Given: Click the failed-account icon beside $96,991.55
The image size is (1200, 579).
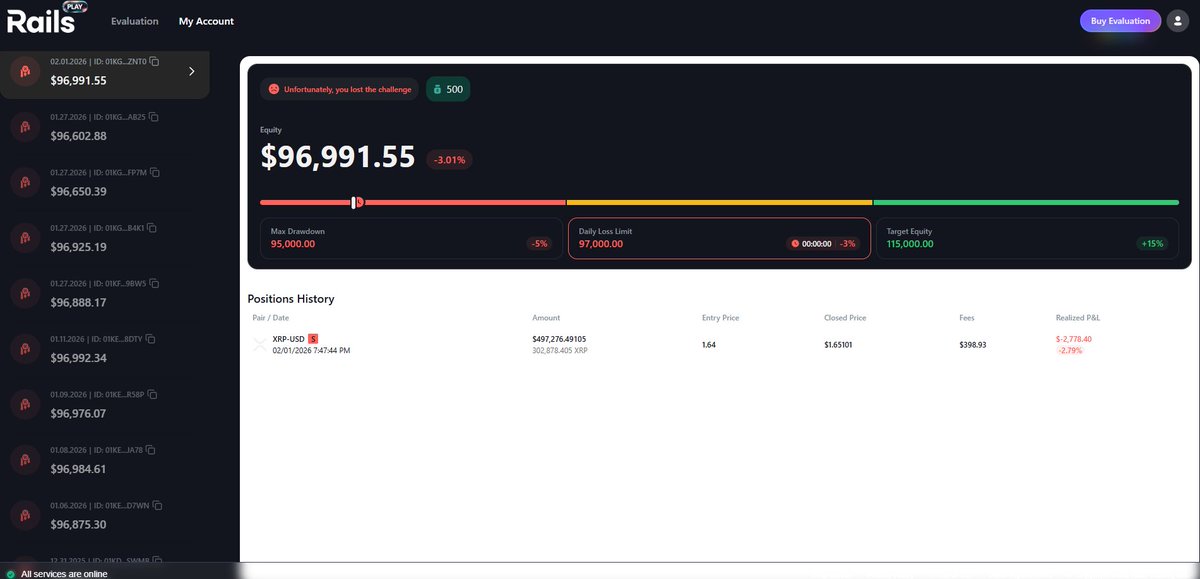Looking at the screenshot, I should [x=24, y=71].
